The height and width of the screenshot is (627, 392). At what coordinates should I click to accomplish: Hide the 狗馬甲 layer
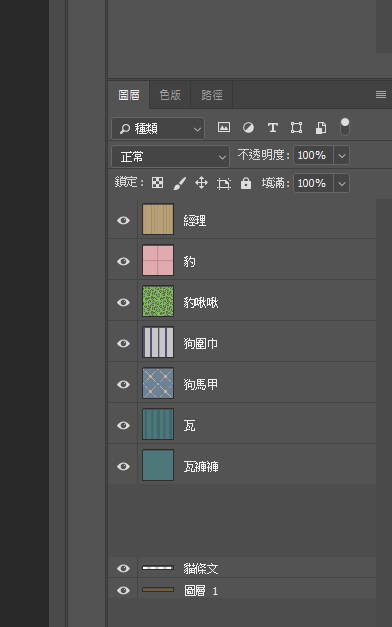[x=123, y=384]
